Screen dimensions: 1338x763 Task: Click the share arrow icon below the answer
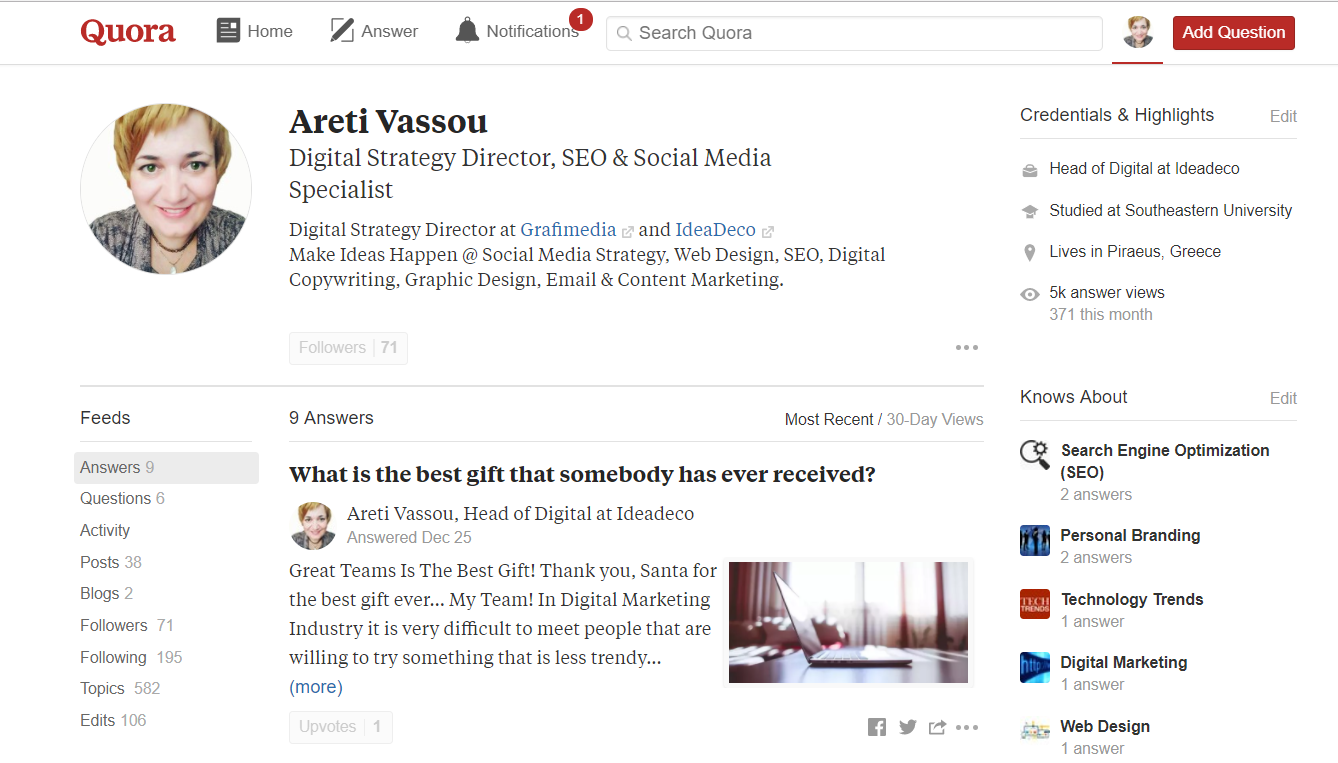[x=937, y=727]
